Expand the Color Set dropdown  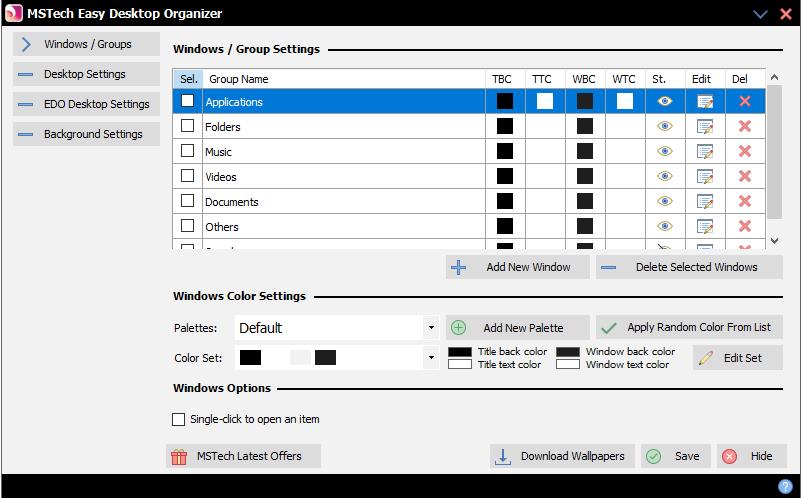point(431,358)
